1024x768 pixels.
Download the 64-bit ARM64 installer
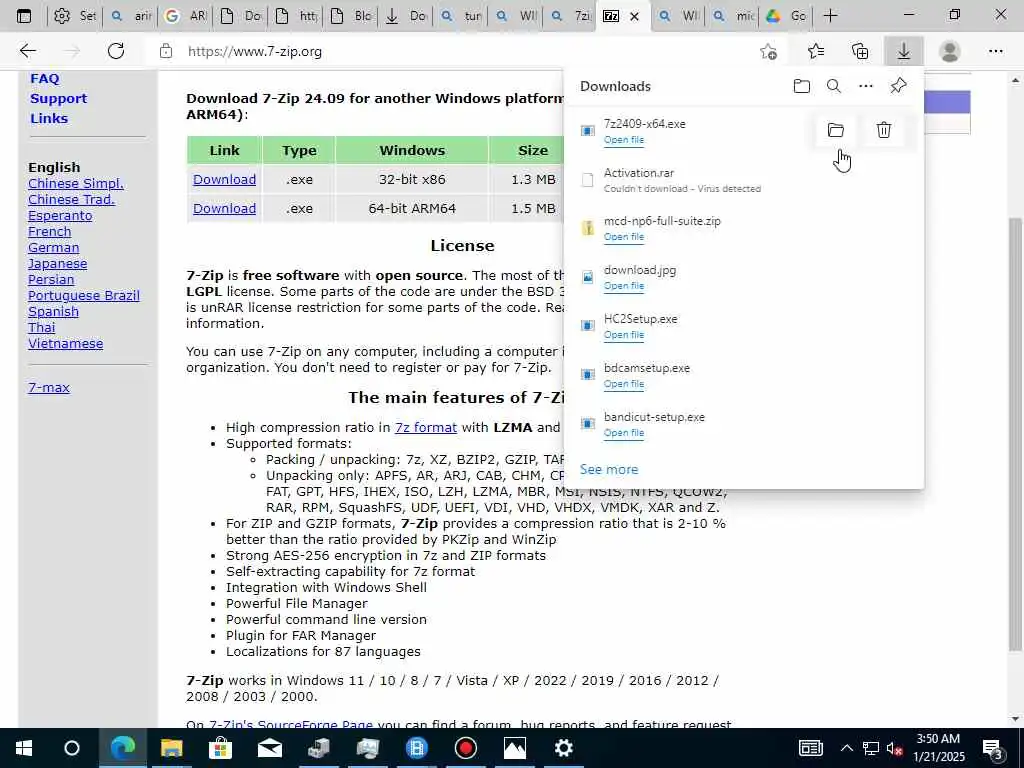click(x=224, y=208)
